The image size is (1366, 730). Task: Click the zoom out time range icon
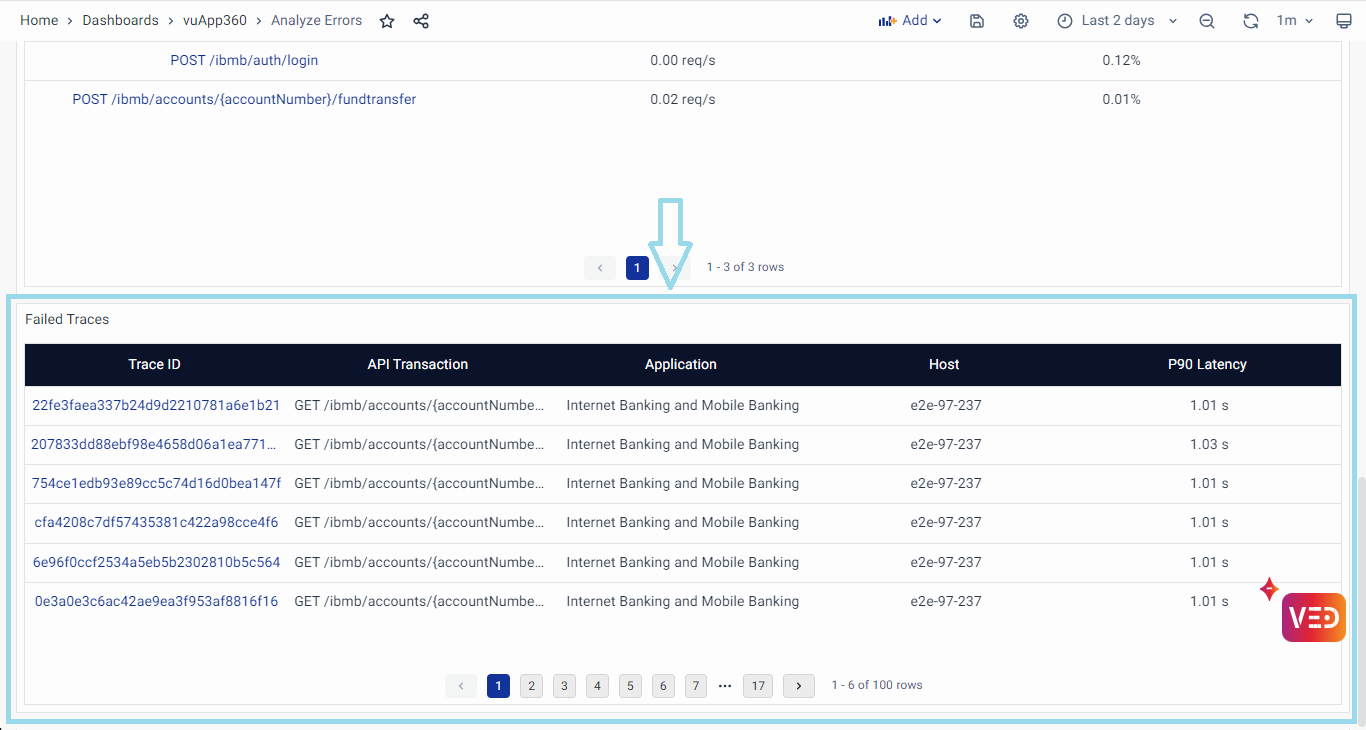coord(1207,21)
